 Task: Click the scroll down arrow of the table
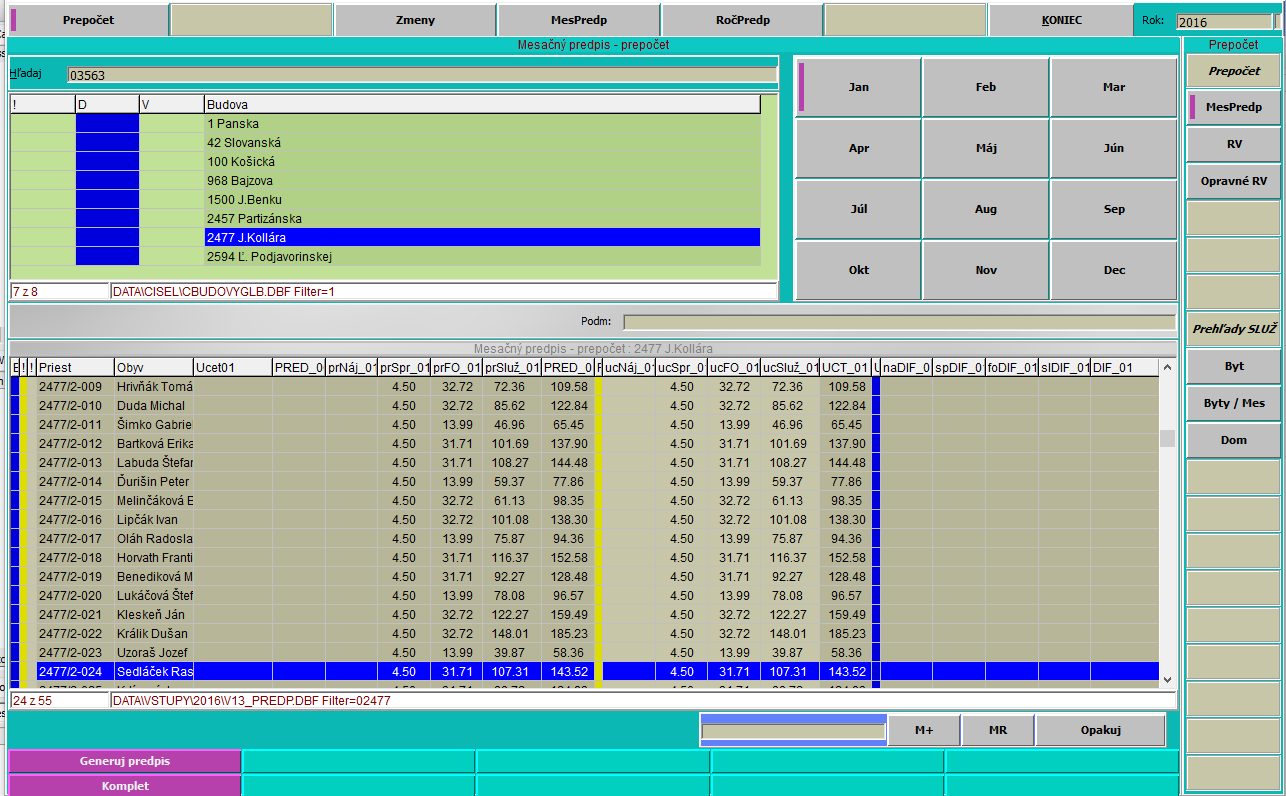[1167, 679]
